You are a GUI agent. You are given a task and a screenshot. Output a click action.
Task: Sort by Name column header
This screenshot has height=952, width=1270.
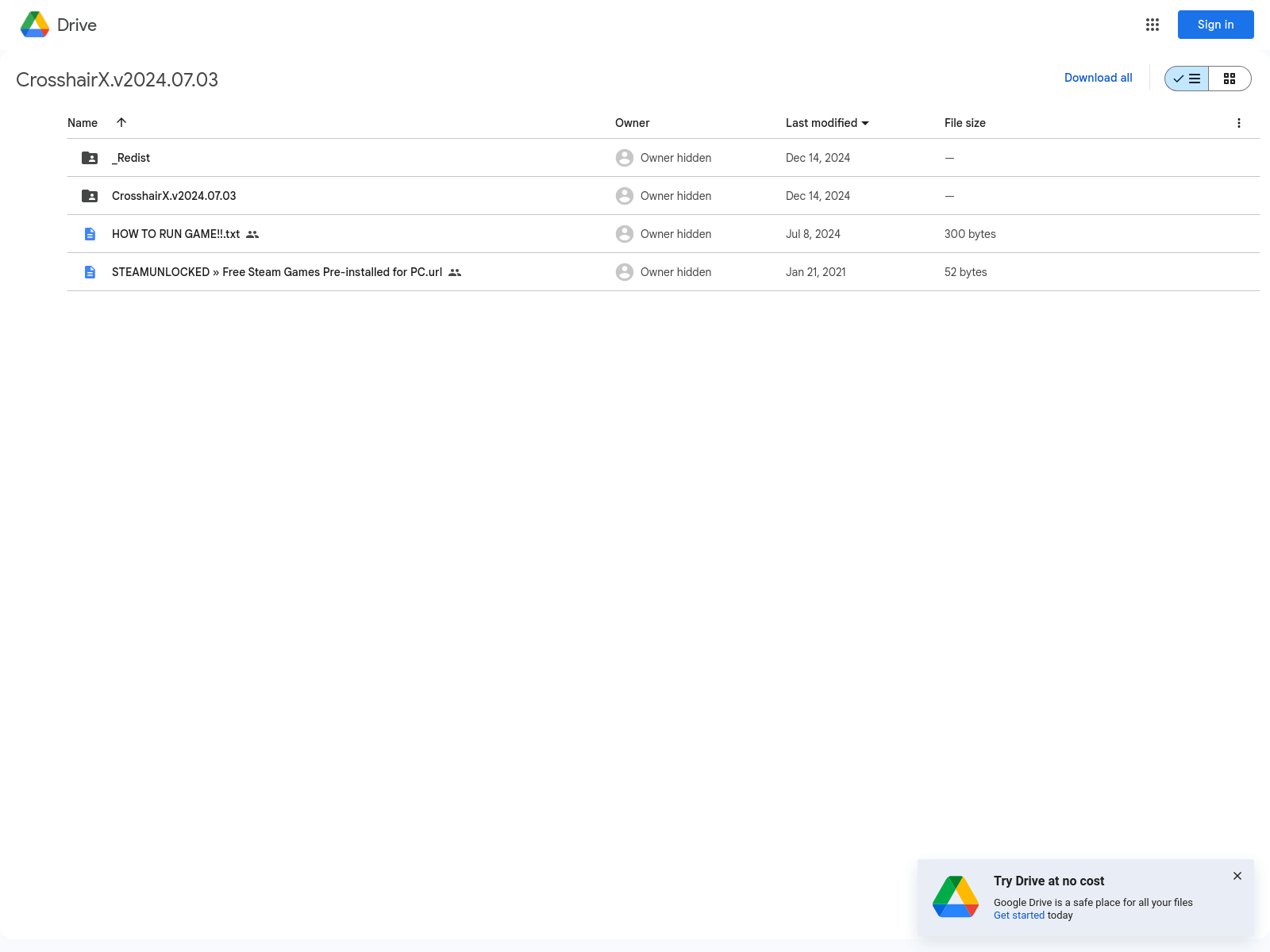(x=83, y=123)
